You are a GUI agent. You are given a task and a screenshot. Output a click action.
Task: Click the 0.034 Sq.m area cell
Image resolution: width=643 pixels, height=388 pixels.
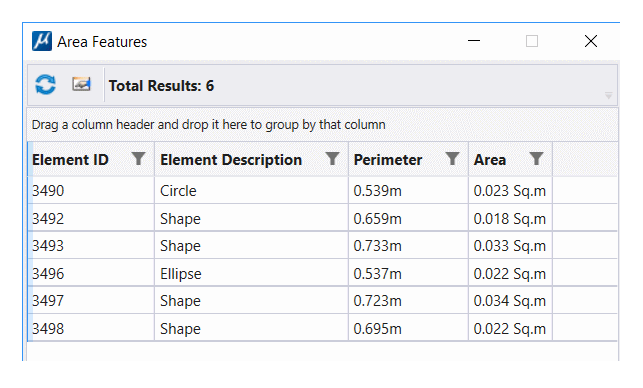tap(511, 300)
